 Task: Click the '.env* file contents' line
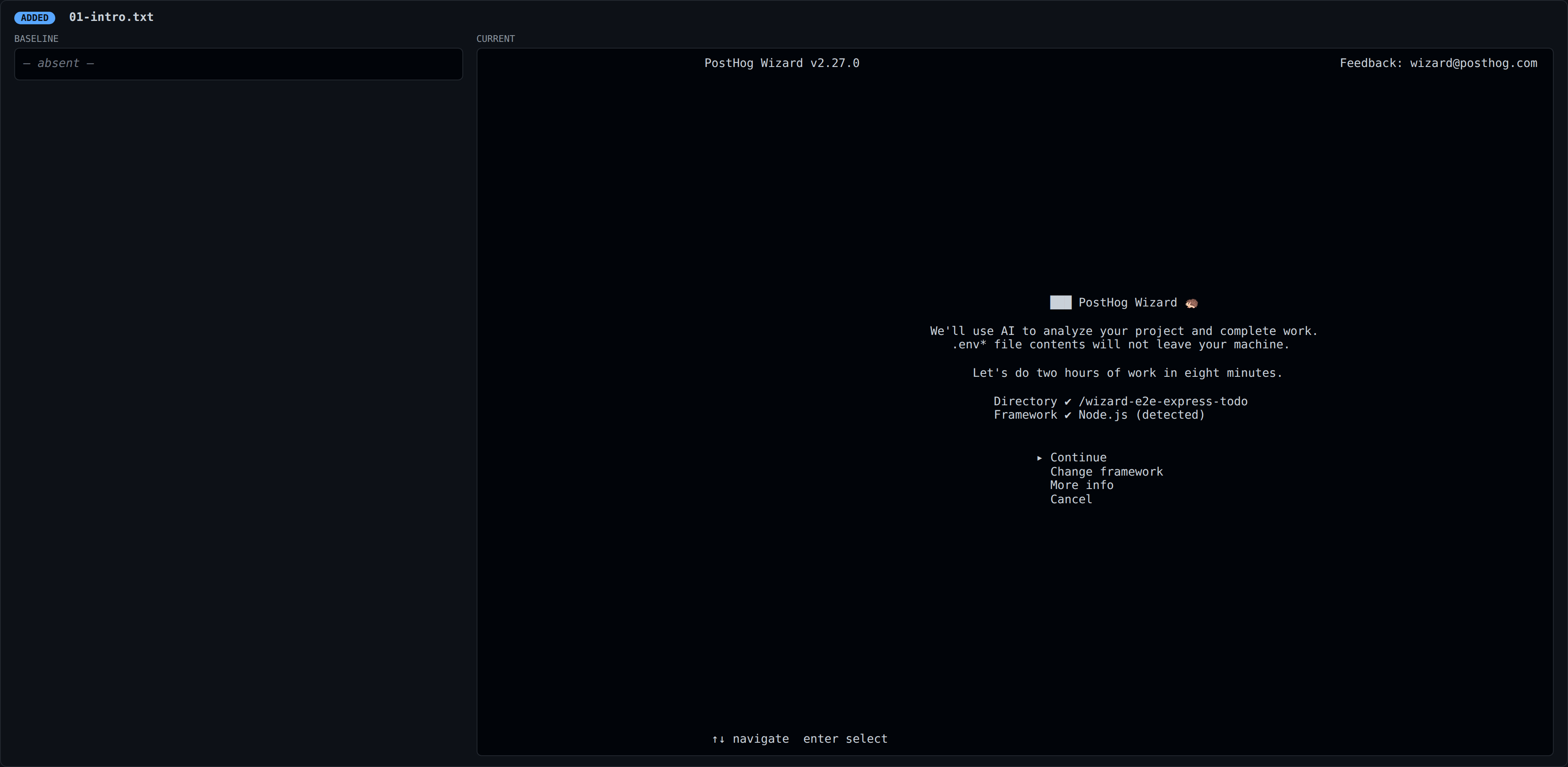coord(1121,345)
